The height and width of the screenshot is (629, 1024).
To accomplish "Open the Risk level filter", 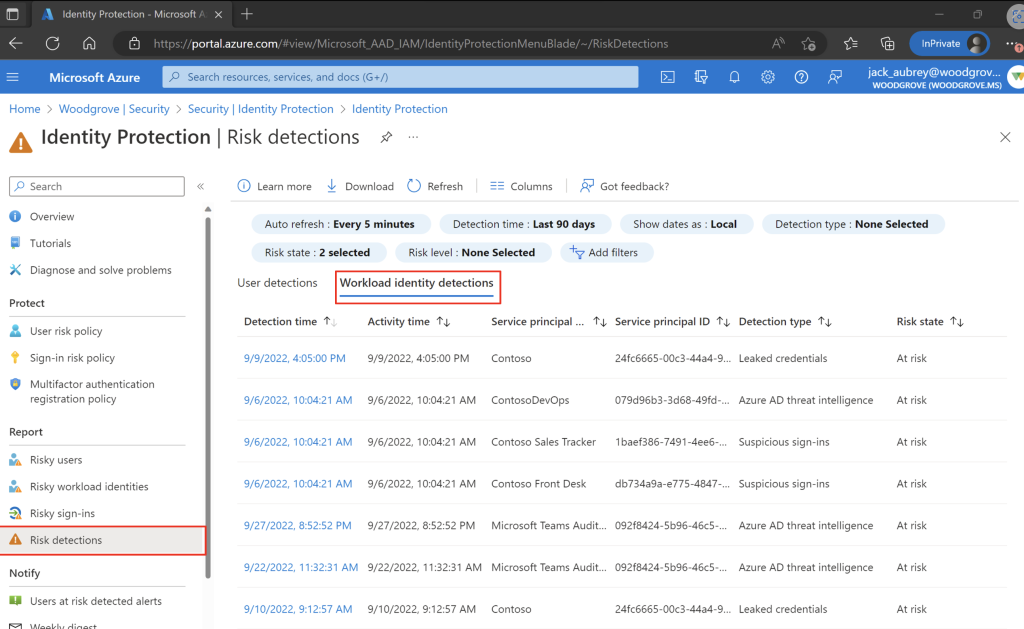I will click(x=472, y=252).
